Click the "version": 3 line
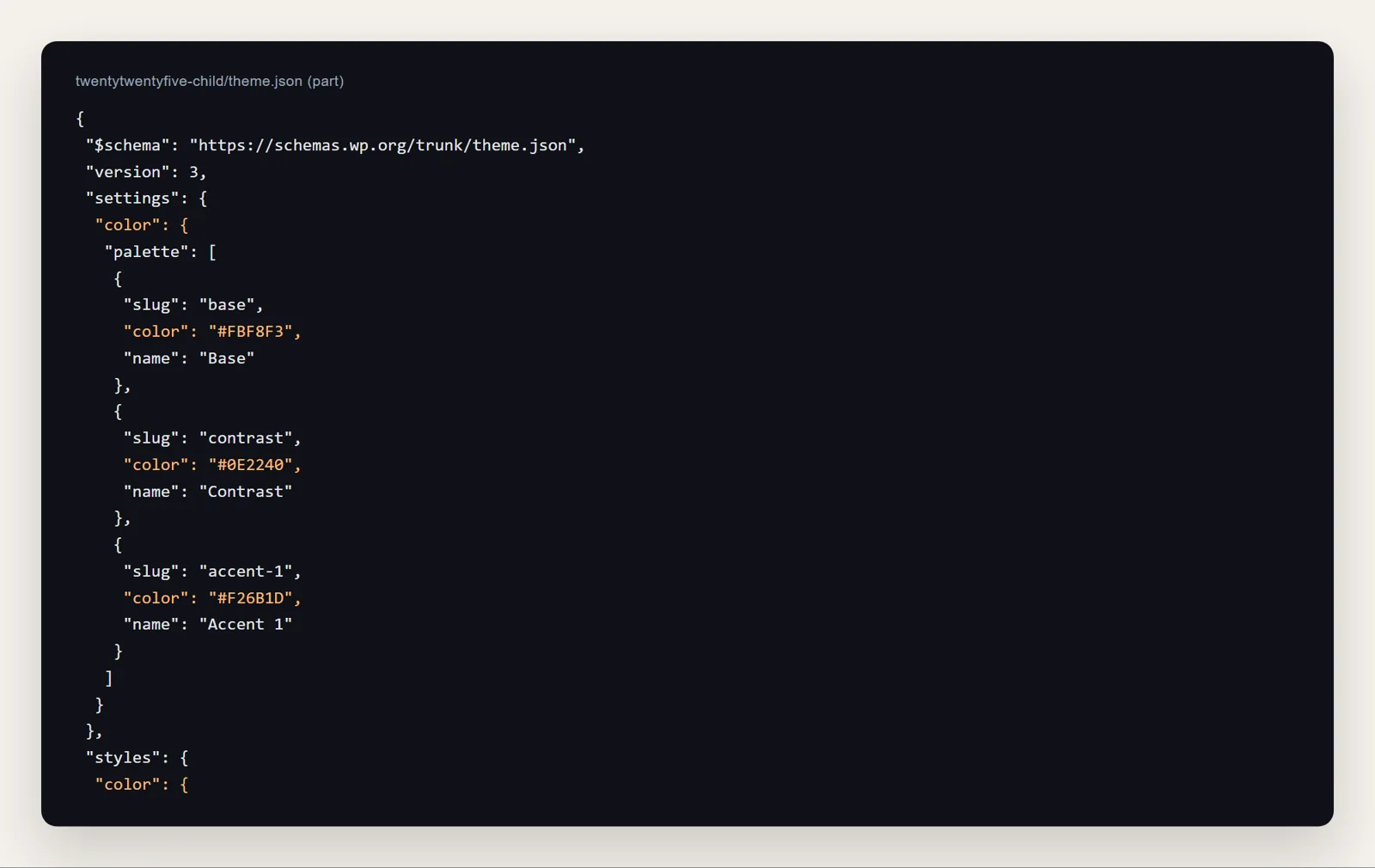This screenshot has width=1375, height=868. point(146,172)
